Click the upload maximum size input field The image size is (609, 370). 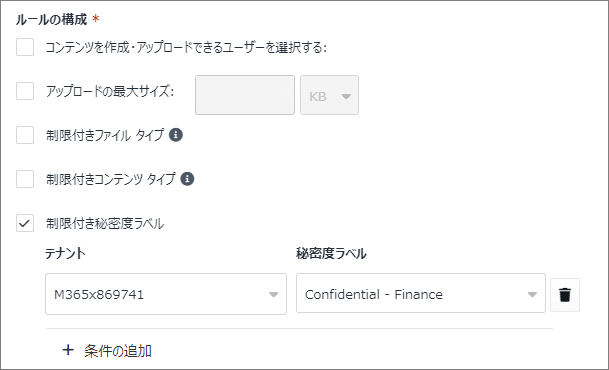pyautogui.click(x=245, y=95)
